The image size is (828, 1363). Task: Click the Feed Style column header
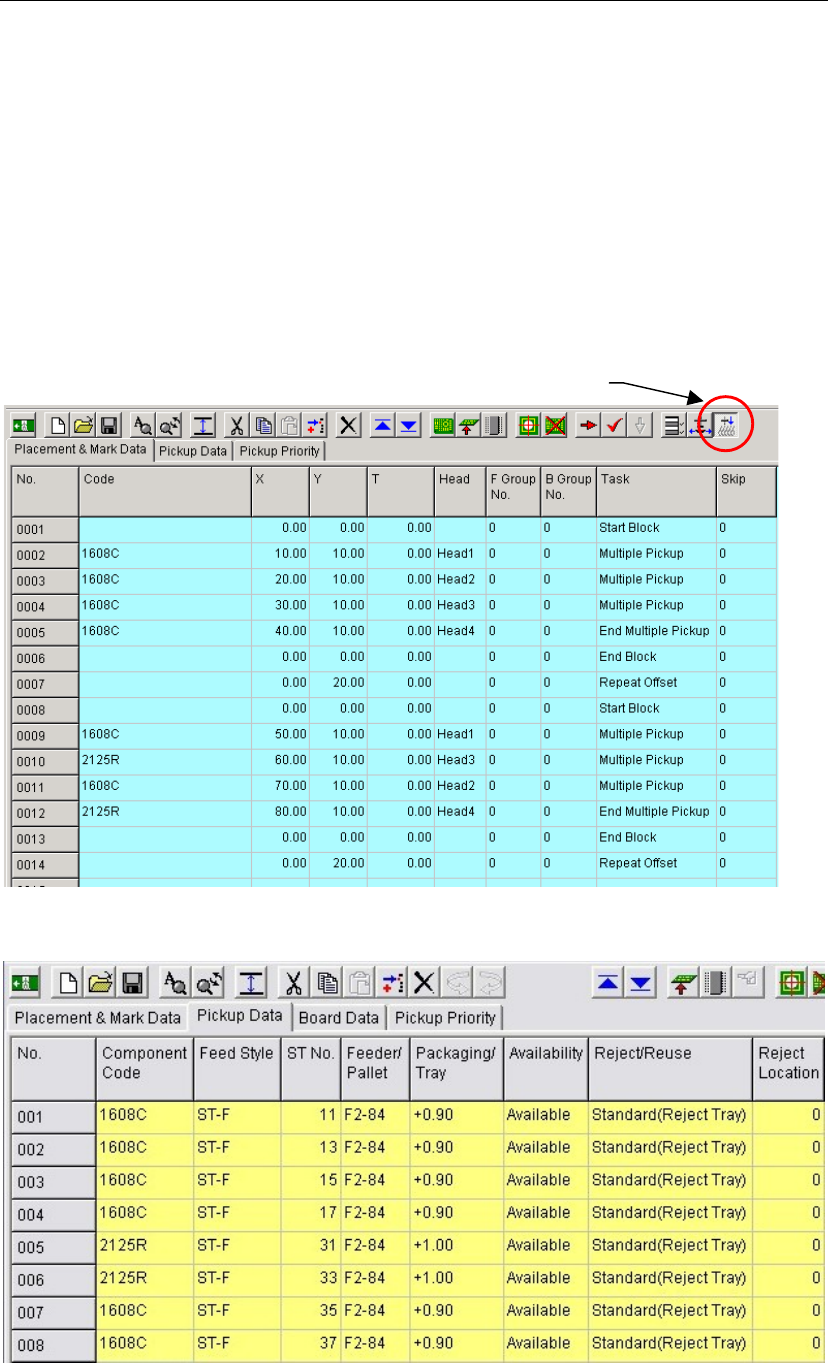(x=236, y=1054)
